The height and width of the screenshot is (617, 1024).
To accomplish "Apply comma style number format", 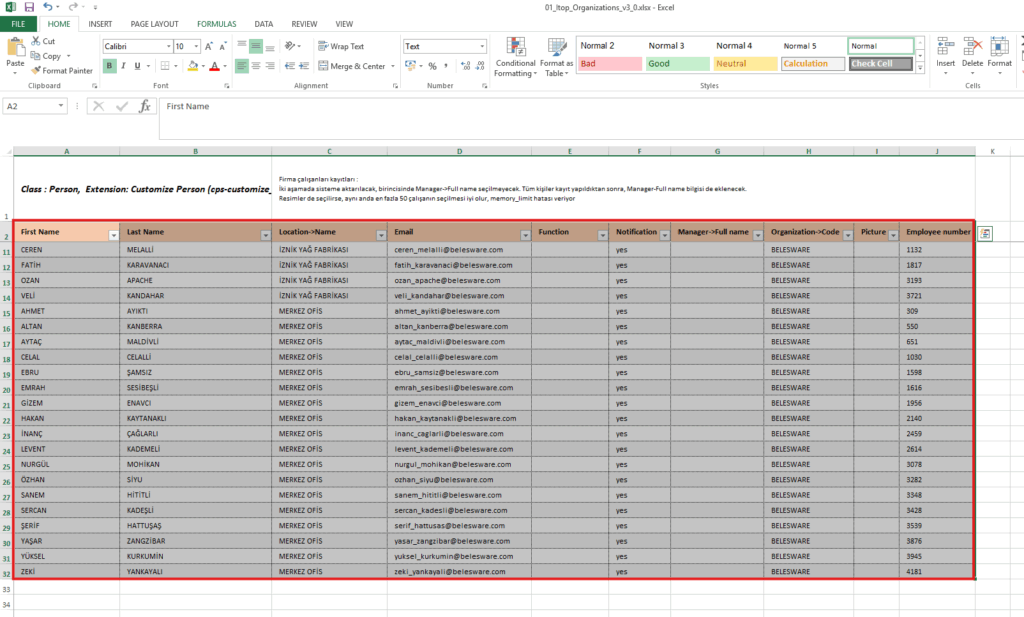I will coord(446,66).
